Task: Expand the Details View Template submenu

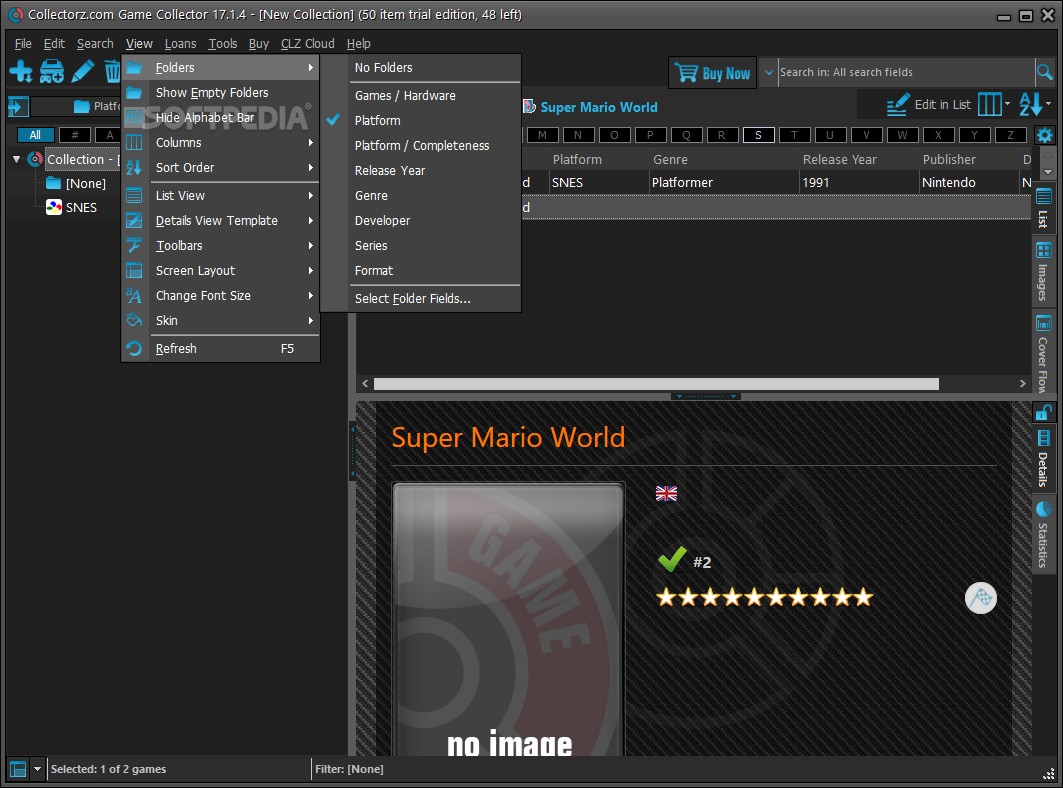Action: click(220, 220)
